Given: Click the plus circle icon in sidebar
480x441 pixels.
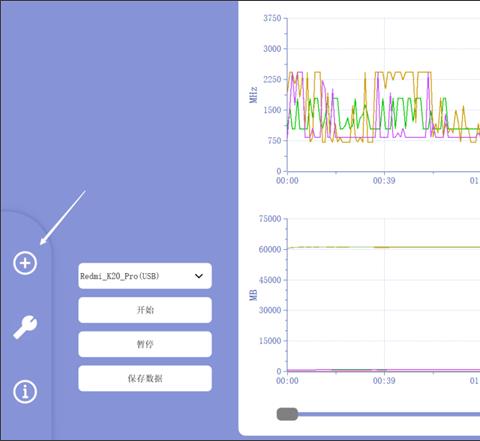Looking at the screenshot, I should 25,263.
